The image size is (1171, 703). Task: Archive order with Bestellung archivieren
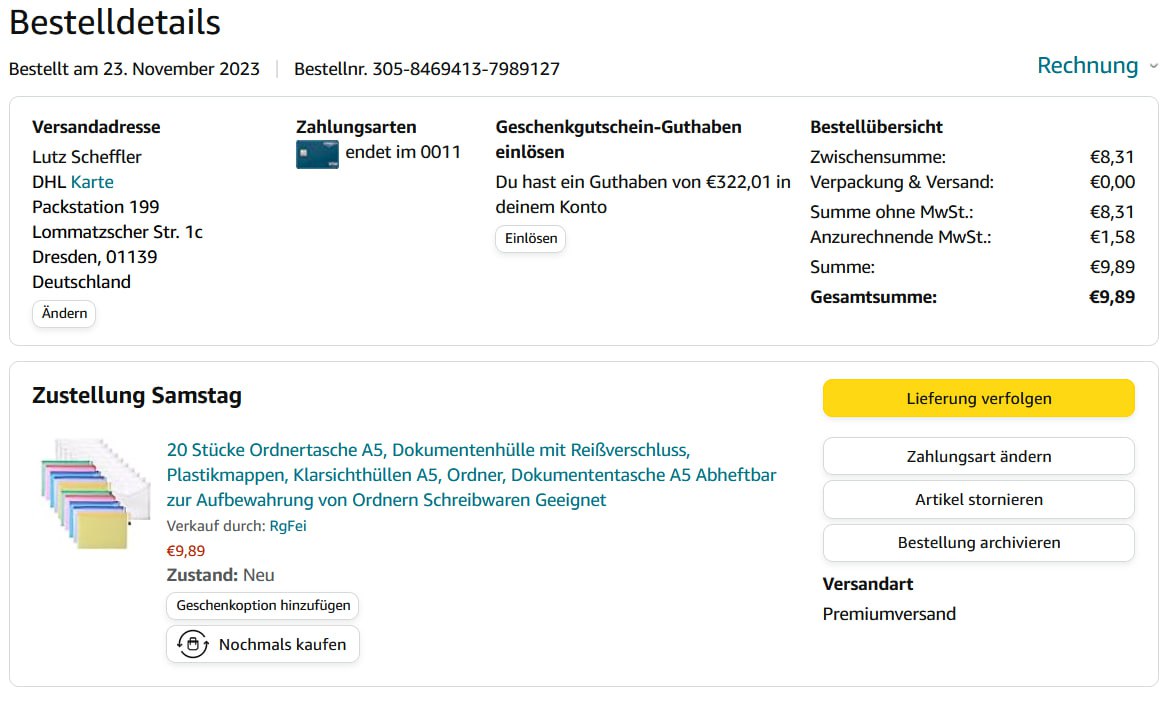coord(978,542)
